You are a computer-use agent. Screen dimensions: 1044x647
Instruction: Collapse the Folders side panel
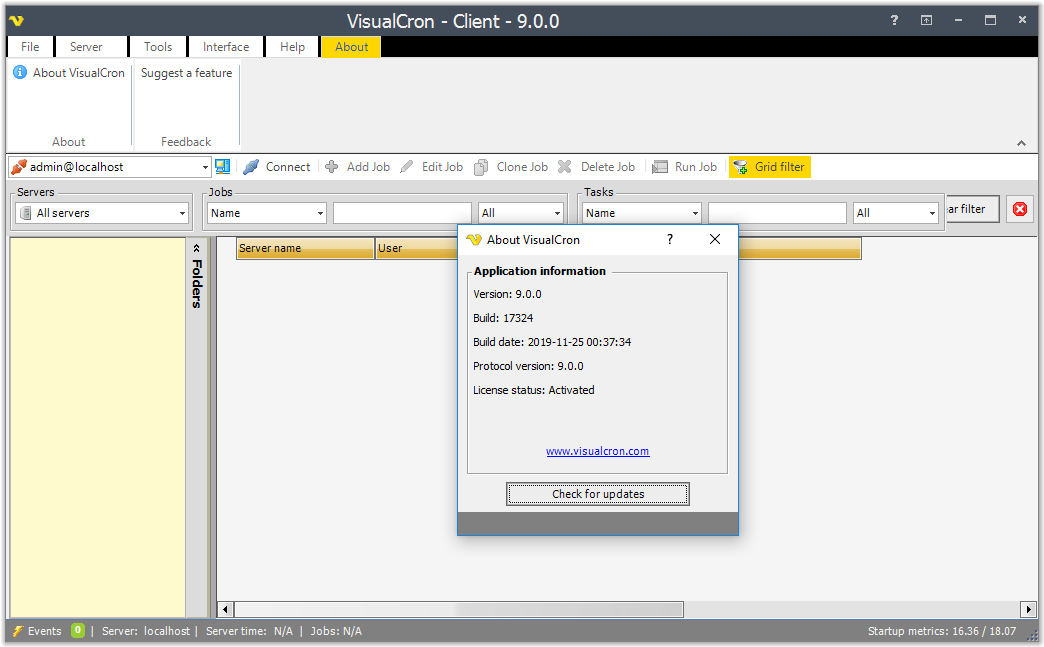[x=197, y=248]
